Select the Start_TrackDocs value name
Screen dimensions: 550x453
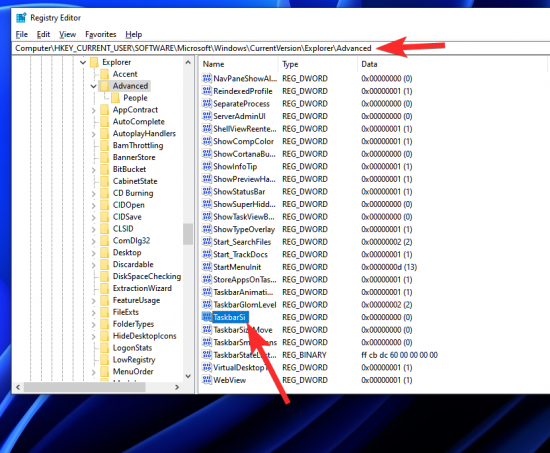coord(241,254)
